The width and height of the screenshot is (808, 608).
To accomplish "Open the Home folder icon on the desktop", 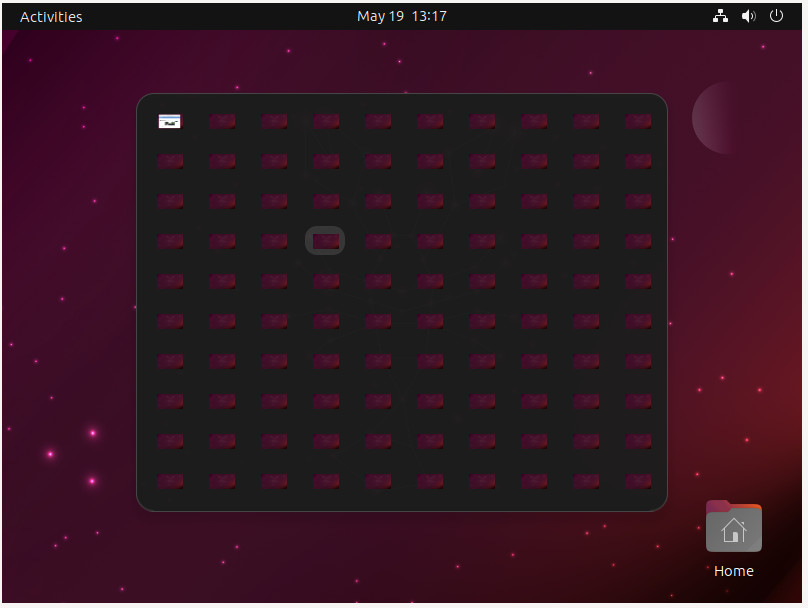I will tap(733, 527).
